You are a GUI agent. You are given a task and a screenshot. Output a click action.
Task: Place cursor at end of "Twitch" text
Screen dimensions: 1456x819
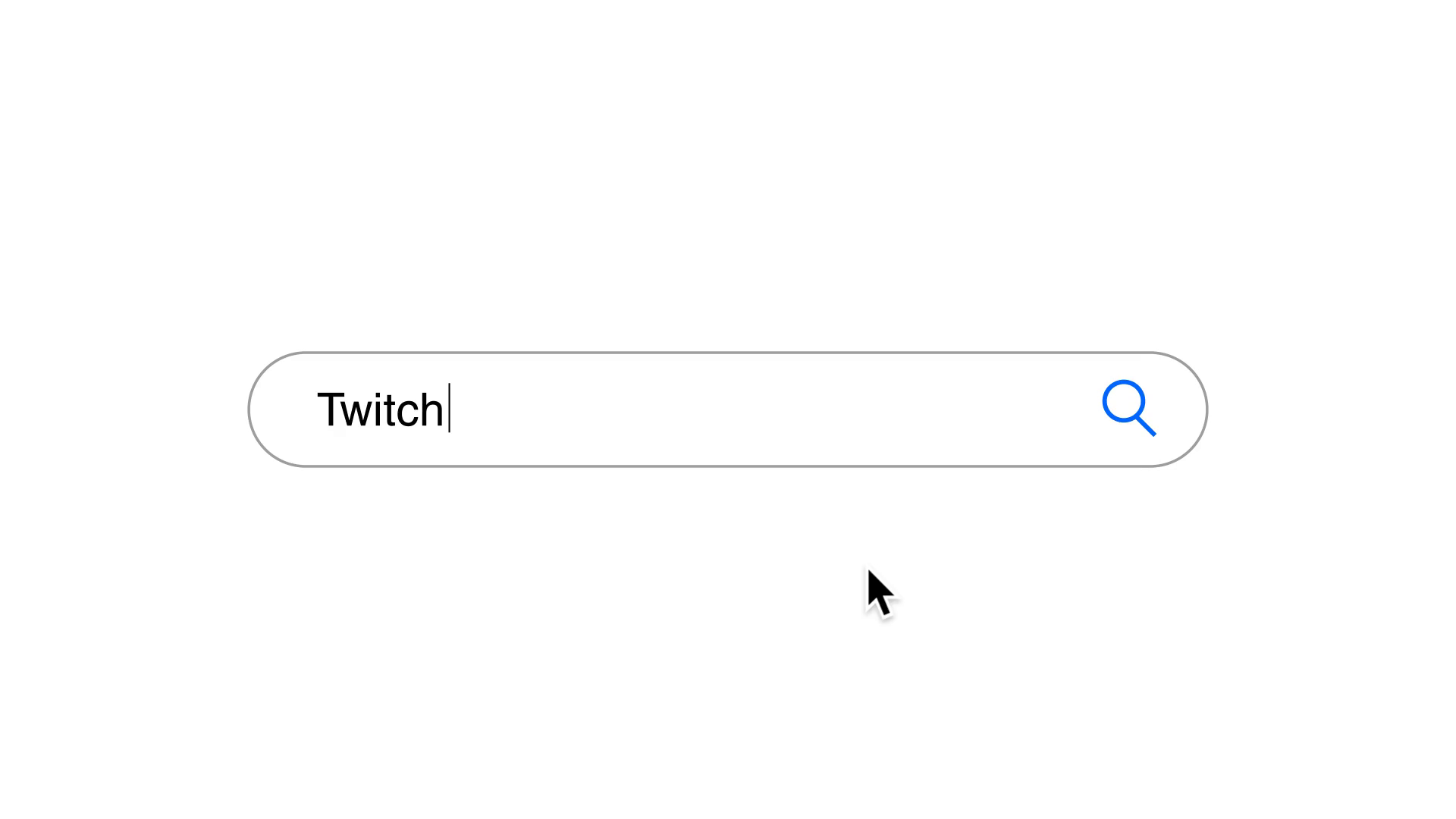point(447,409)
